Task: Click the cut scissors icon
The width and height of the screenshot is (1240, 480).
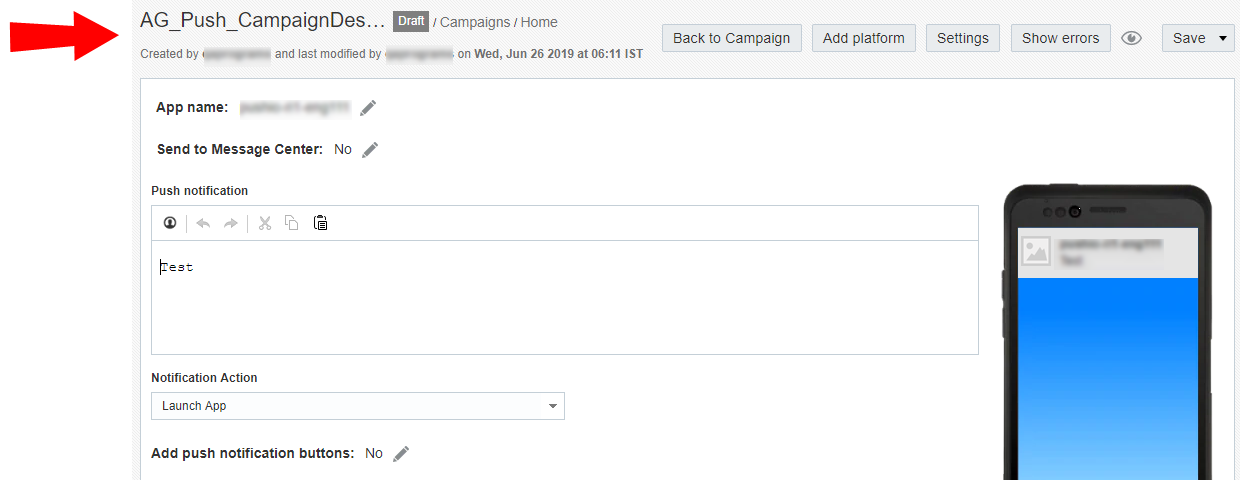Action: [265, 223]
